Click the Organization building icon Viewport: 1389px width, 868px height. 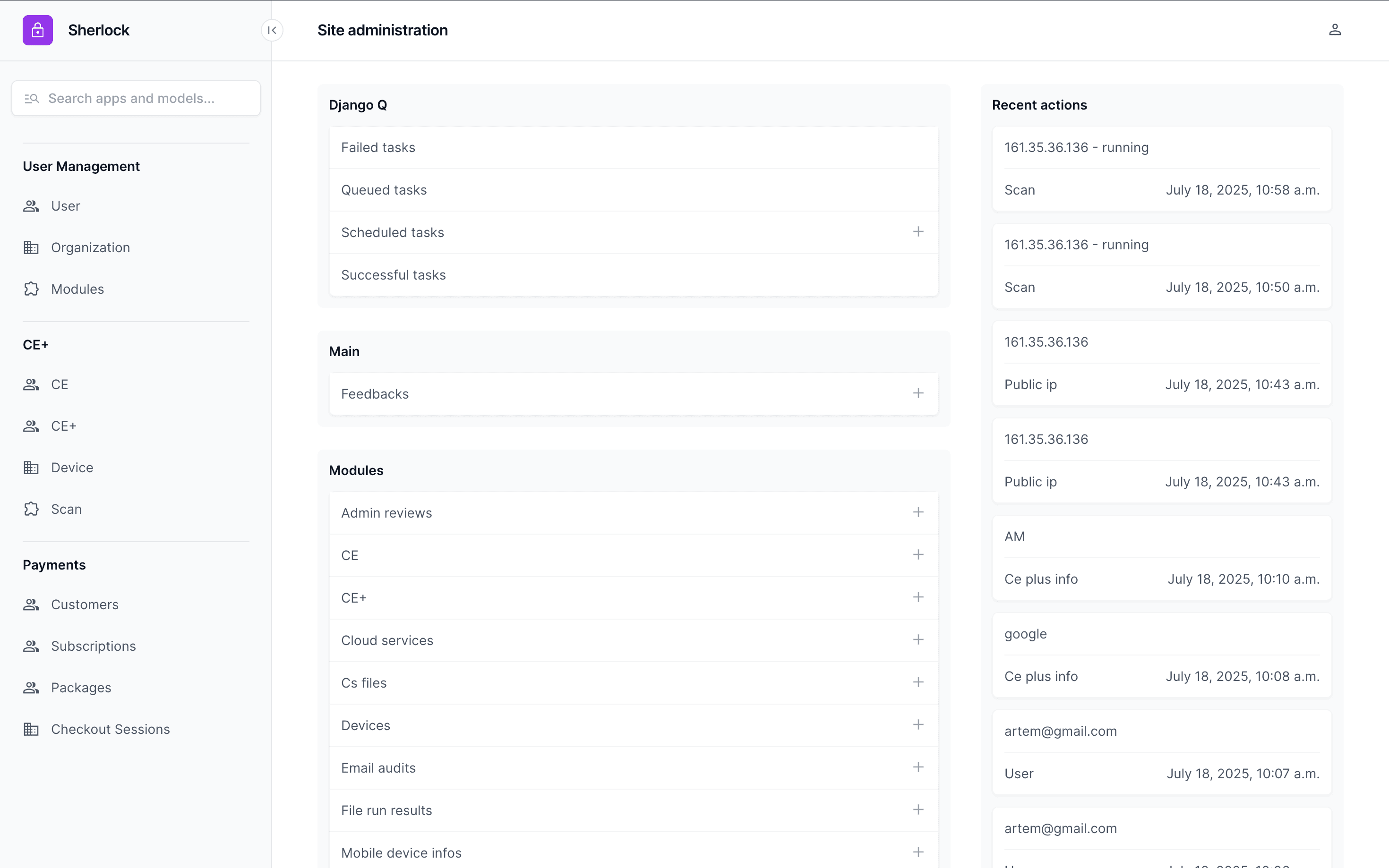pos(31,247)
